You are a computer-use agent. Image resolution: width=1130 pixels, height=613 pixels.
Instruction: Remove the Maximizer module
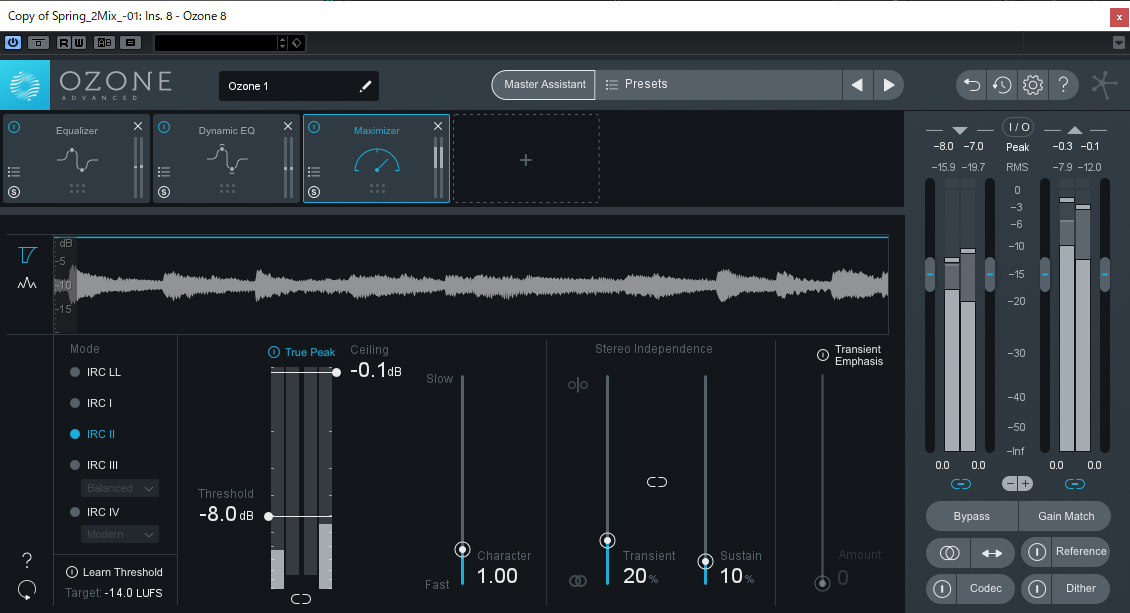pos(437,126)
